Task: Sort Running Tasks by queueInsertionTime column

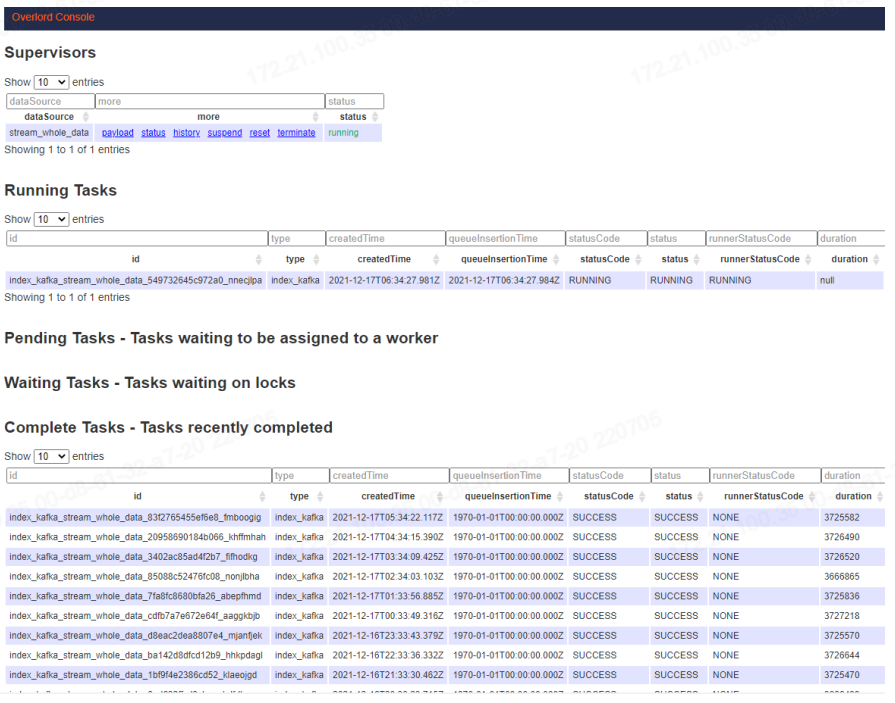Action: [504, 259]
